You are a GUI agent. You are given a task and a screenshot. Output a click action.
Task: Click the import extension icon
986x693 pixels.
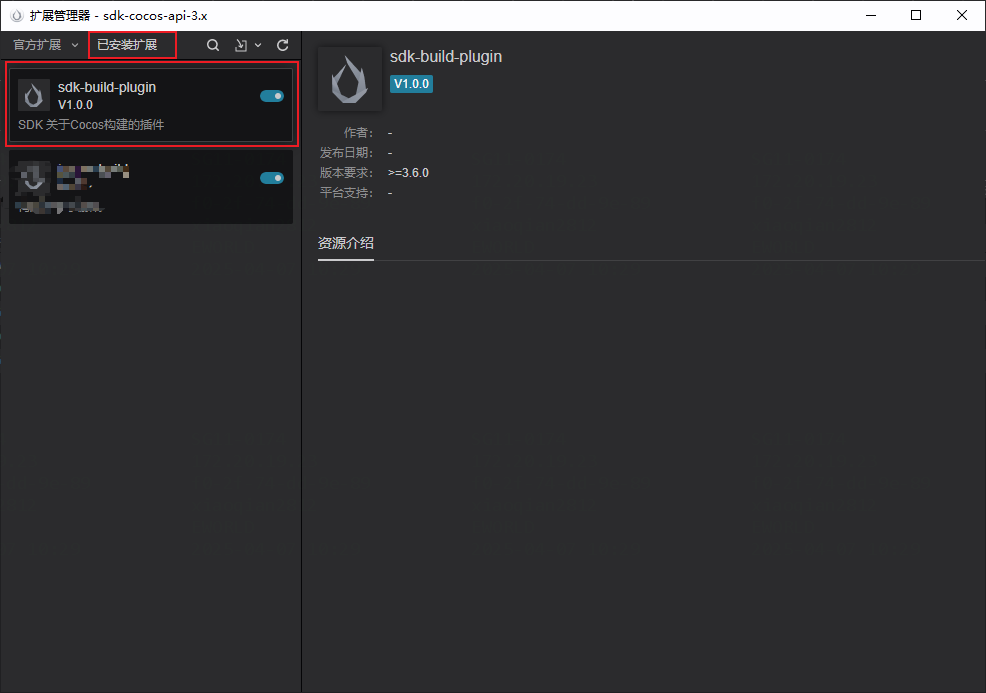241,45
